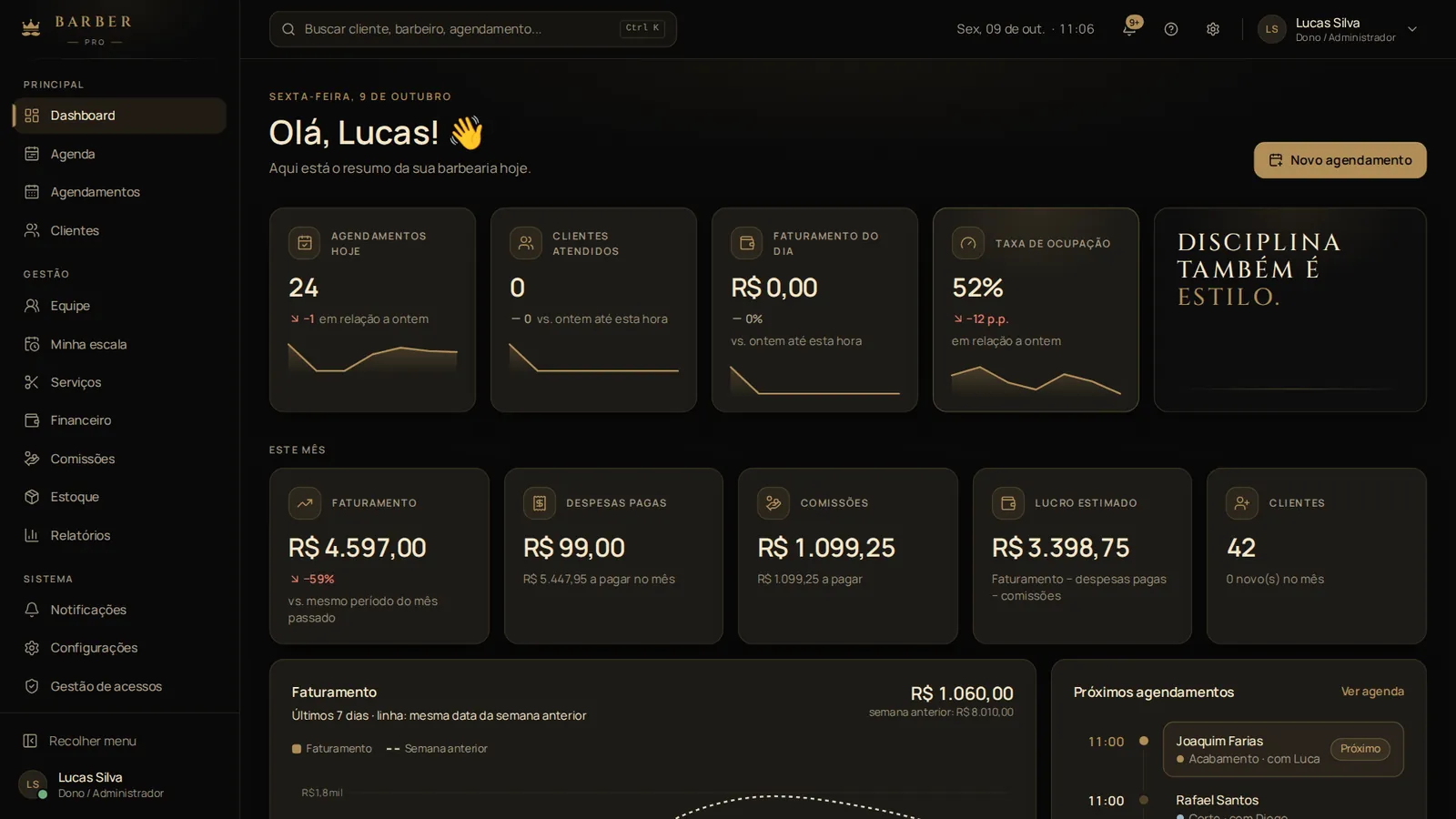Click the monthly Faturamento trend icon
The image size is (1456, 819).
[x=305, y=503]
